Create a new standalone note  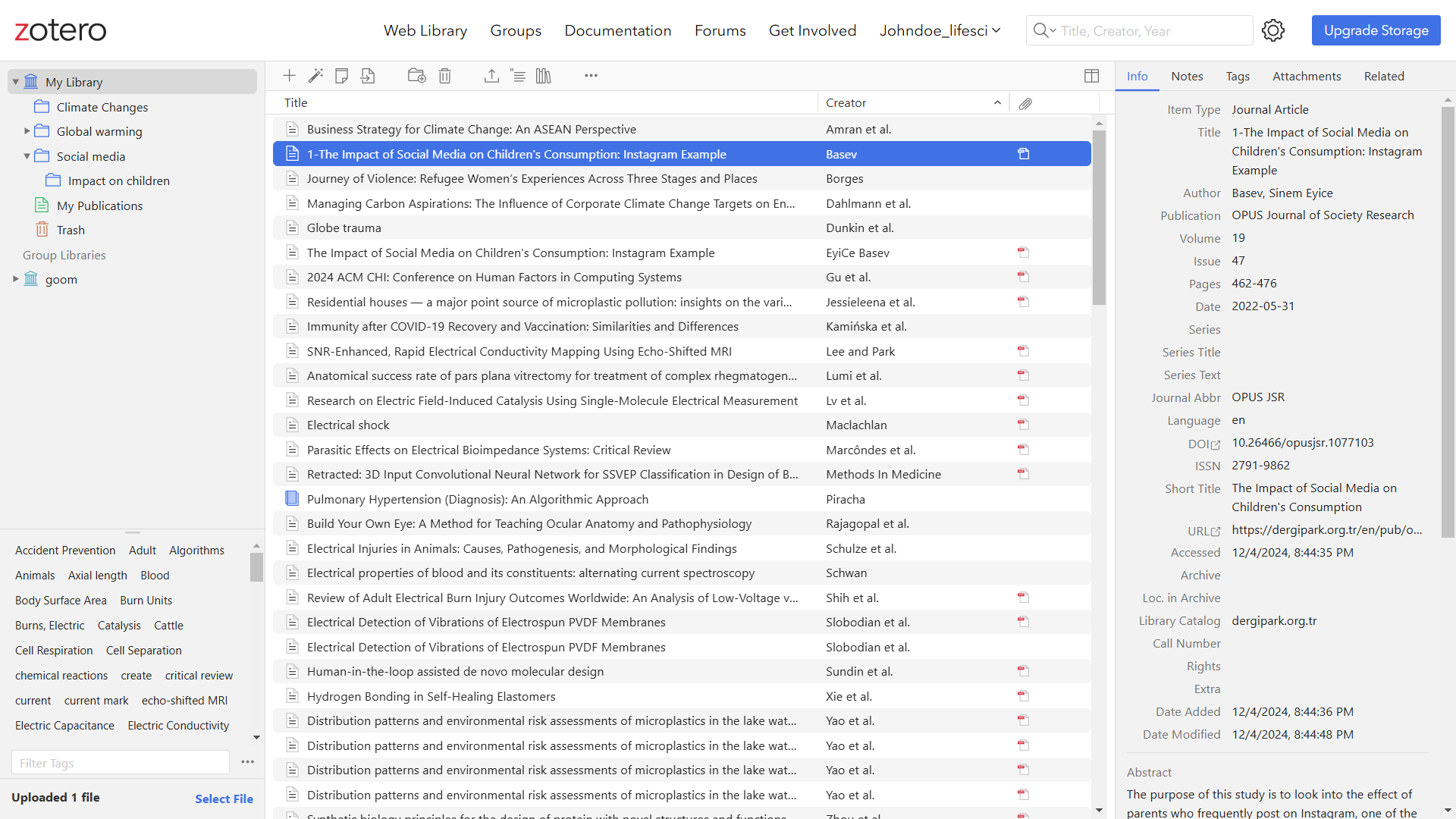pos(341,76)
